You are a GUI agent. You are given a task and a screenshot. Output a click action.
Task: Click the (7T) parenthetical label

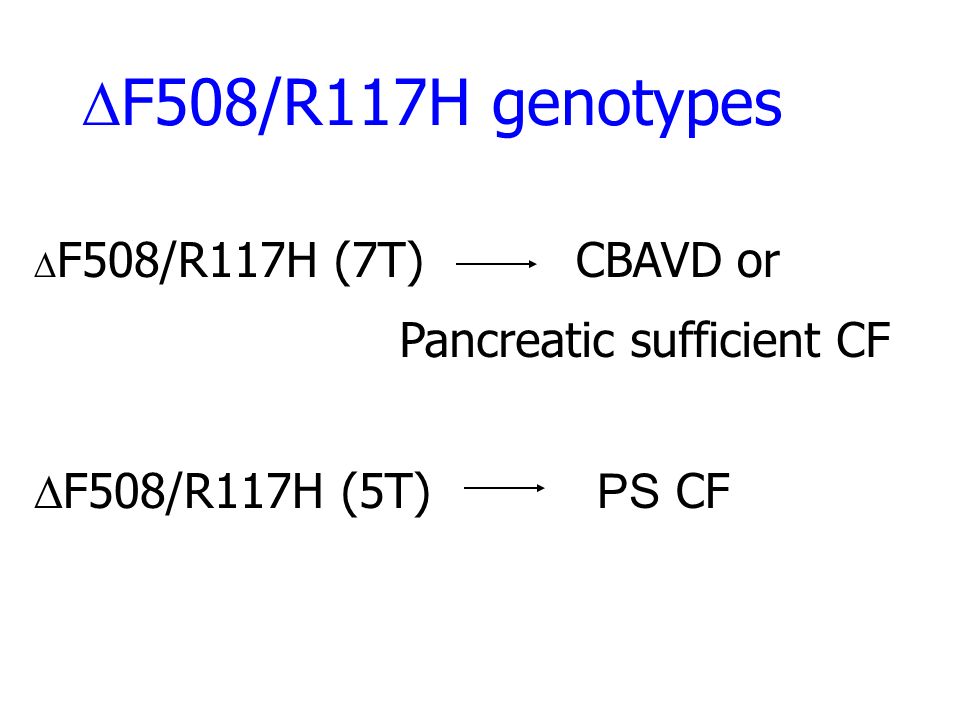tap(379, 263)
